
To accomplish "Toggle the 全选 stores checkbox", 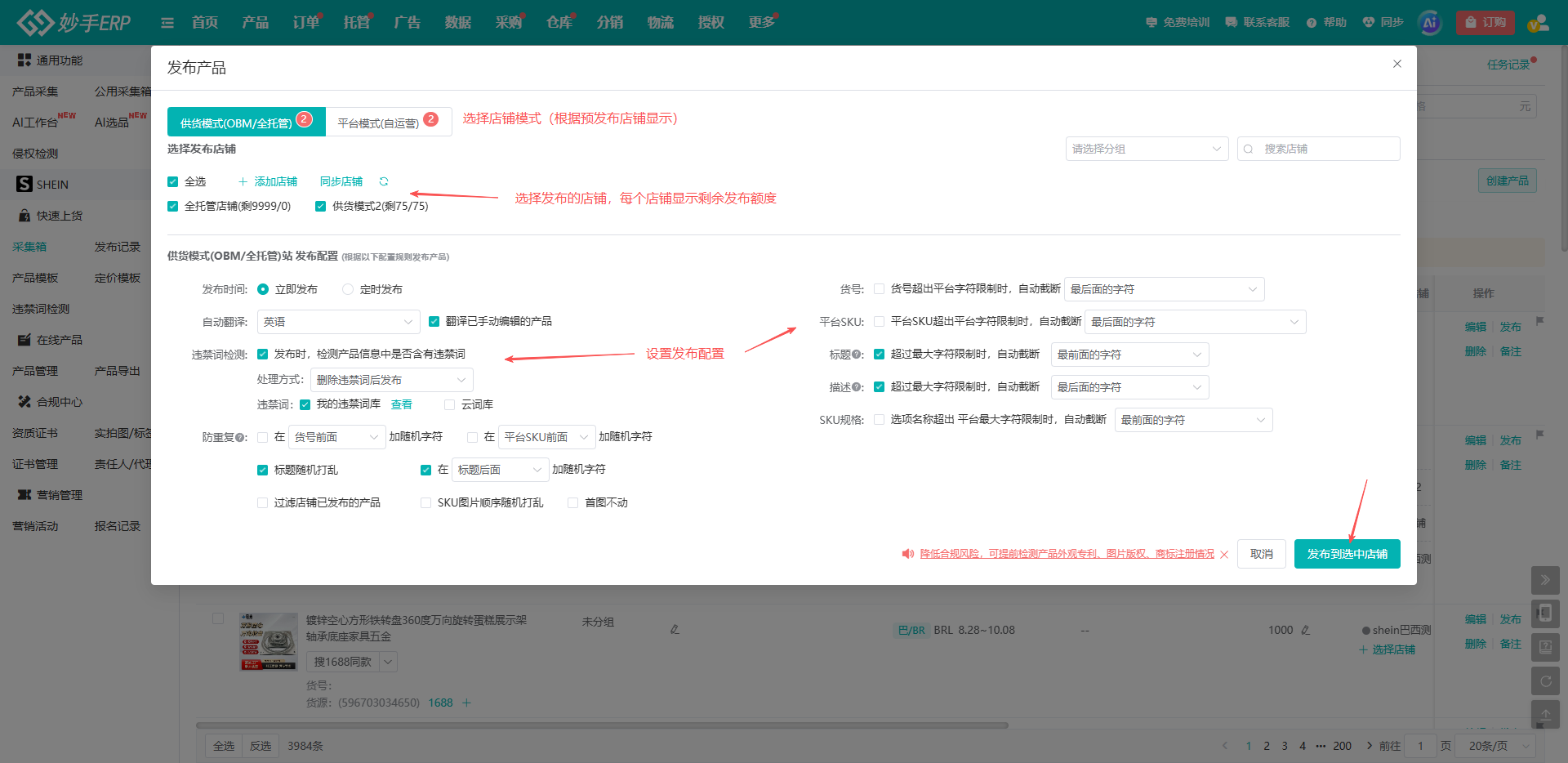I will point(172,181).
